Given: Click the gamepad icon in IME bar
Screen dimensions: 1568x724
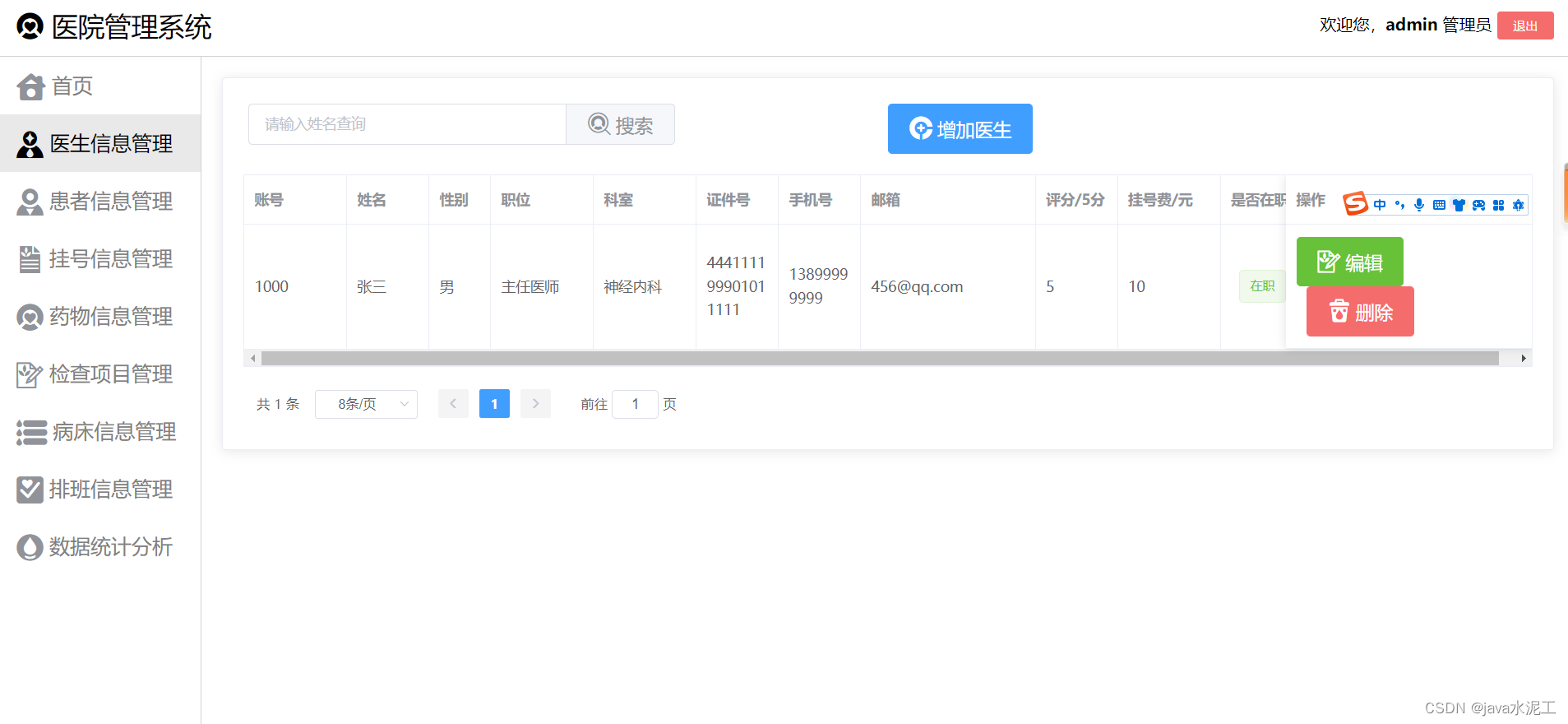Looking at the screenshot, I should click(1478, 205).
